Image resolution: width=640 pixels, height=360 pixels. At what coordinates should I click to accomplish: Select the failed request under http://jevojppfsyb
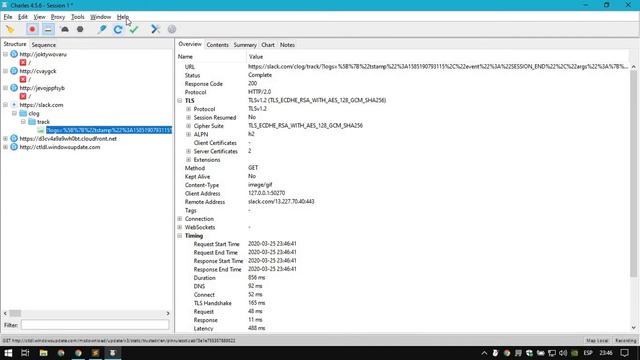[x=25, y=96]
